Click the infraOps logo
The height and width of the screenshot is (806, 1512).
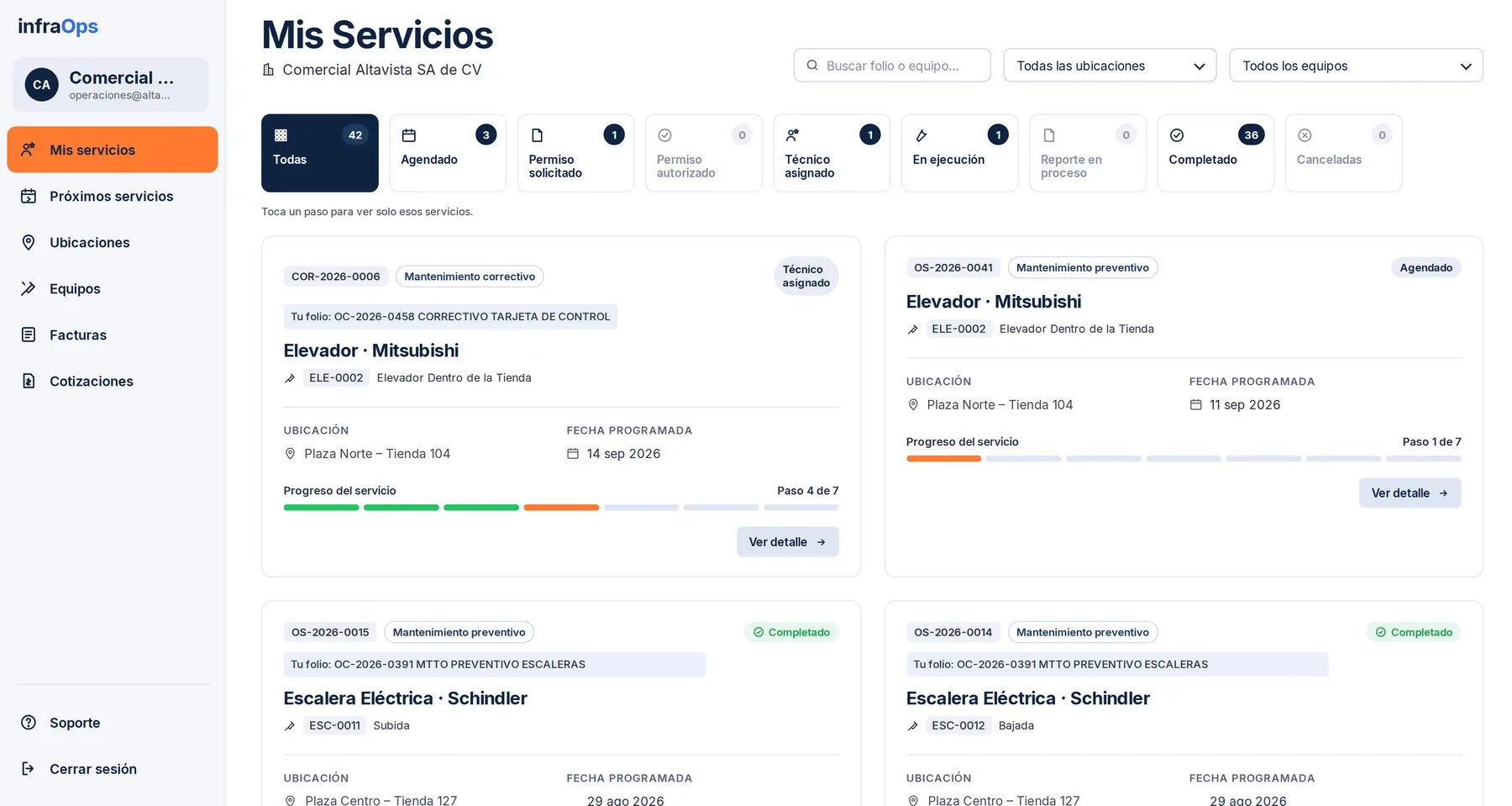tap(58, 27)
